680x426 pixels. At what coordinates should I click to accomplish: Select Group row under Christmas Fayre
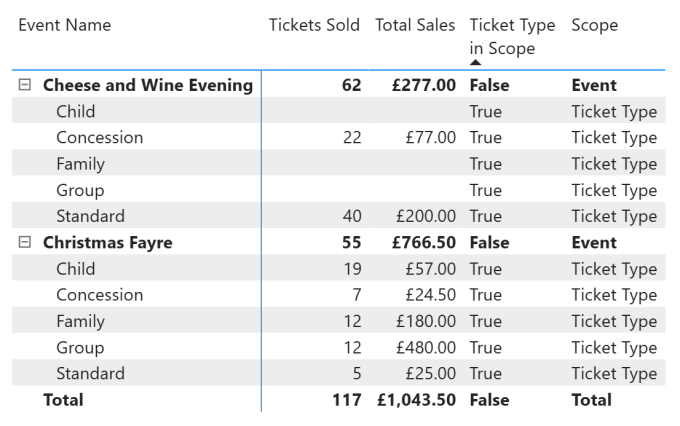coord(338,347)
